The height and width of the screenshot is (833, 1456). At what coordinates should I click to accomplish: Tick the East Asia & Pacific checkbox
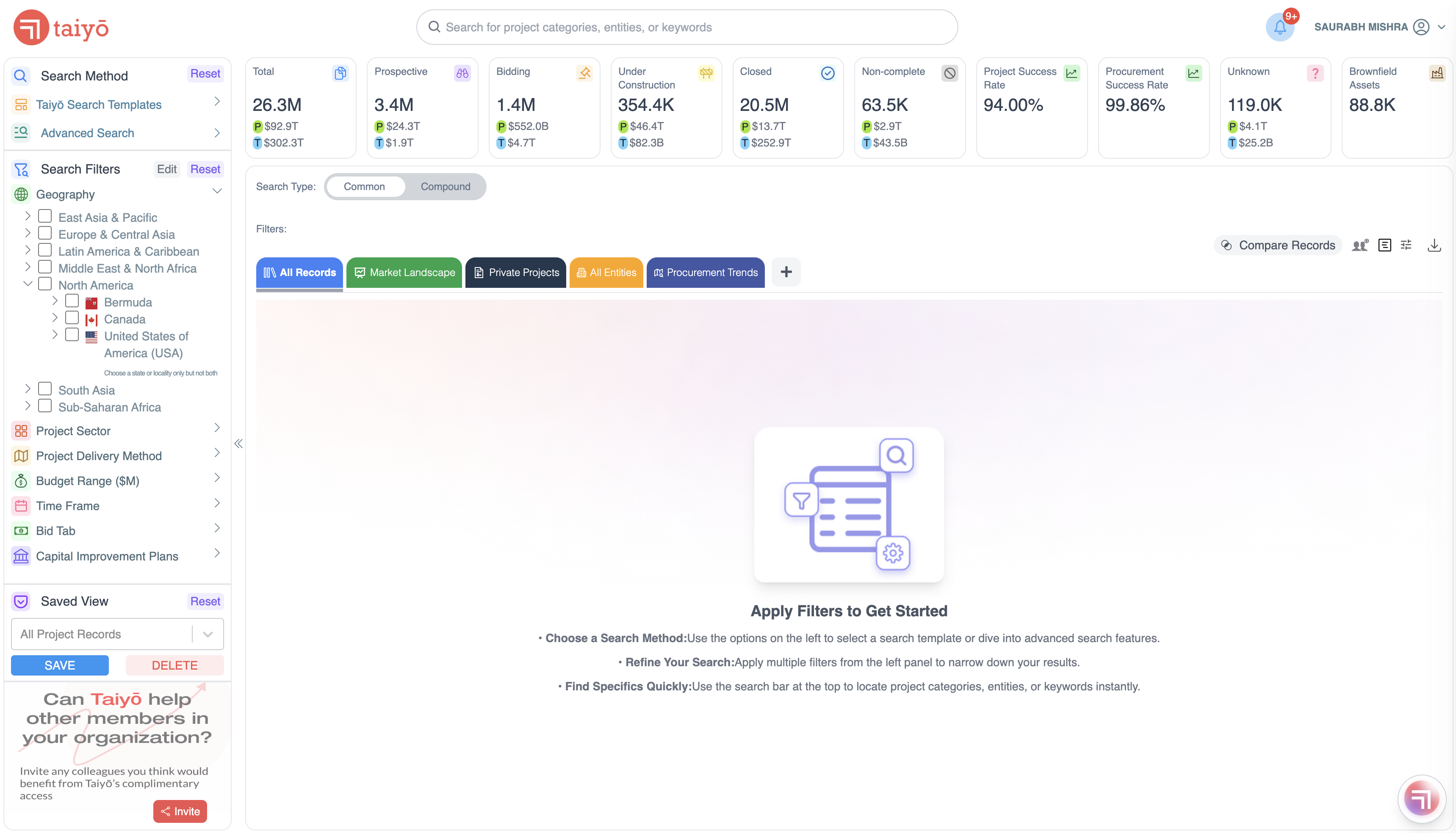click(45, 216)
